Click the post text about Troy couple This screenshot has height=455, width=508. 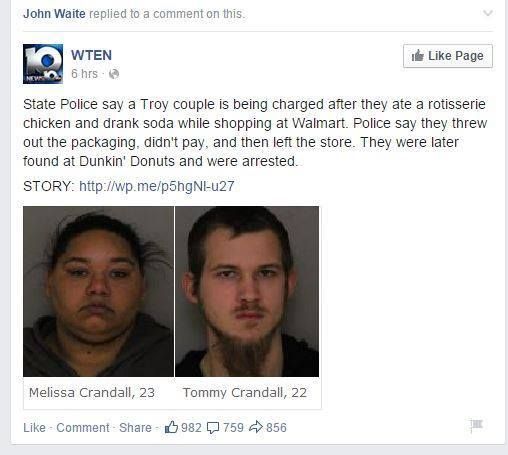coord(255,133)
